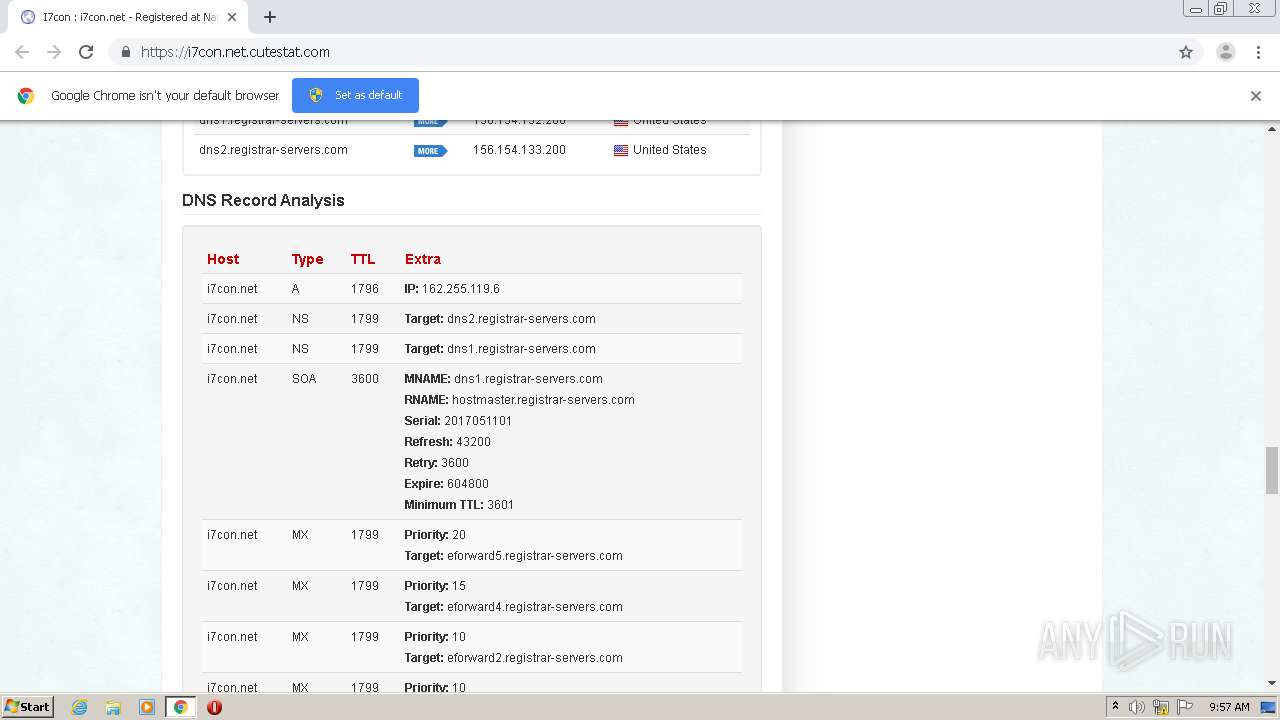Click the 9:57 AM clock
This screenshot has height=720, width=1280.
pyautogui.click(x=1229, y=707)
